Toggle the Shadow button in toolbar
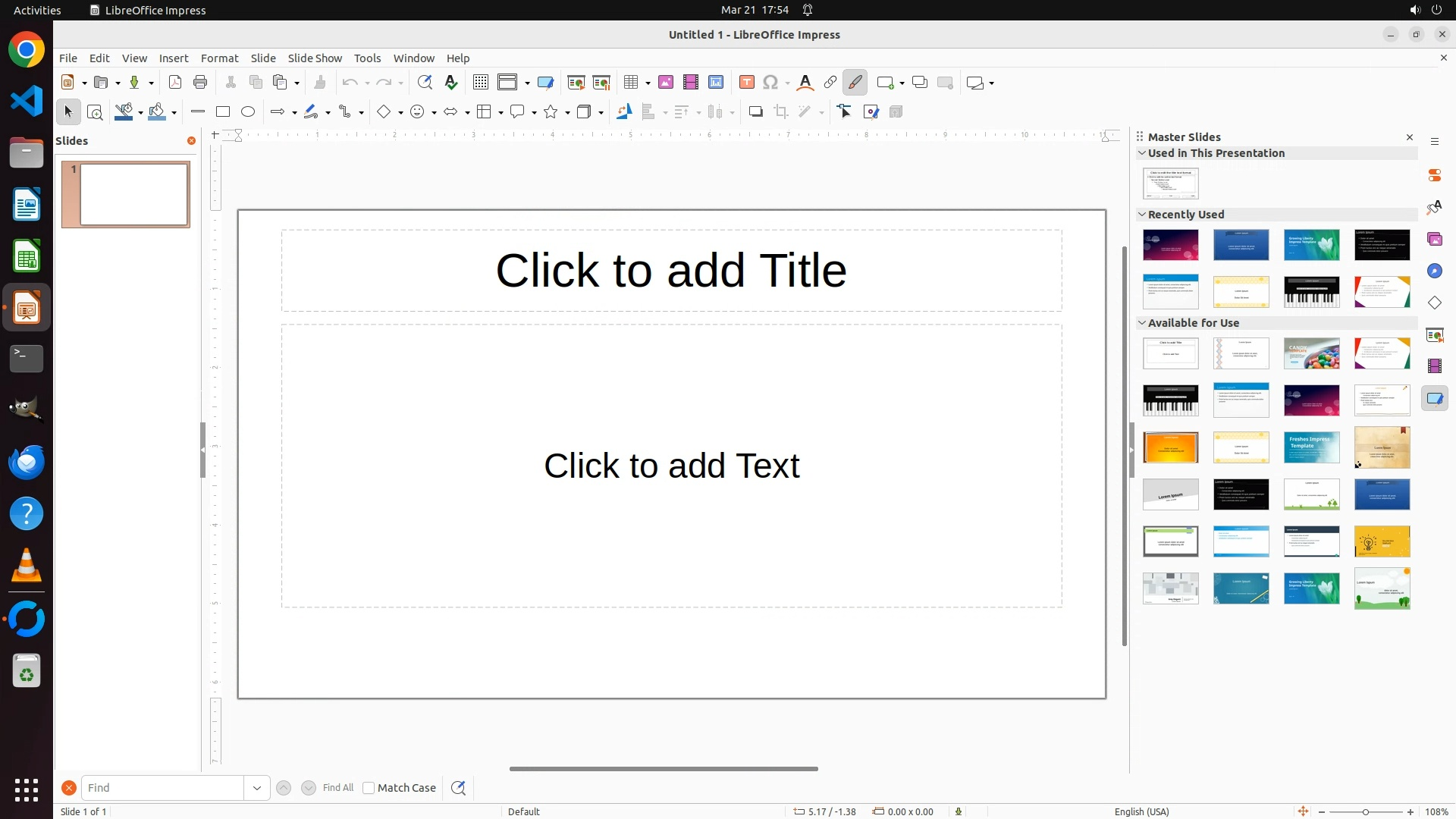 click(x=755, y=112)
